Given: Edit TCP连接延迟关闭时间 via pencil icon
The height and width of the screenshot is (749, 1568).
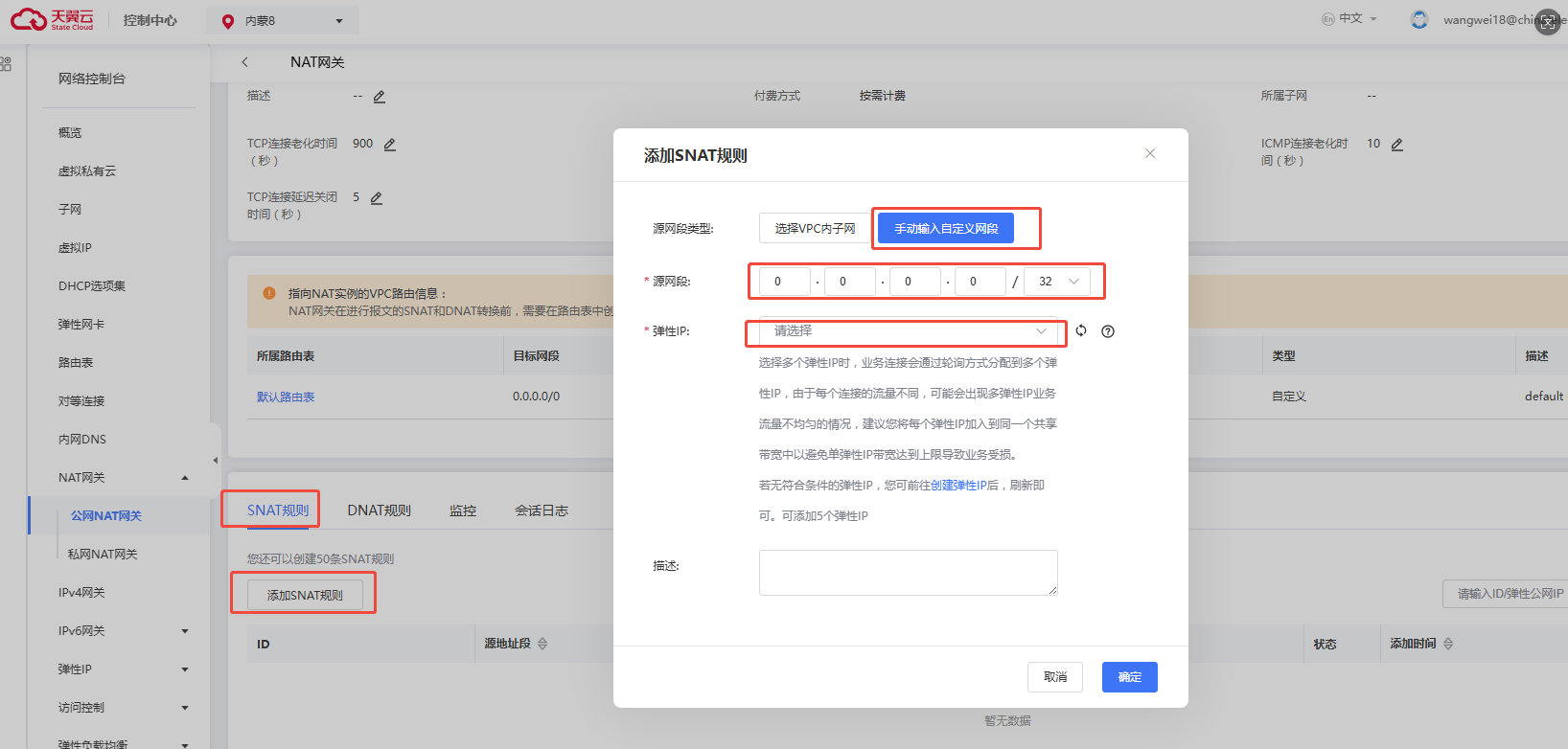Looking at the screenshot, I should point(377,198).
